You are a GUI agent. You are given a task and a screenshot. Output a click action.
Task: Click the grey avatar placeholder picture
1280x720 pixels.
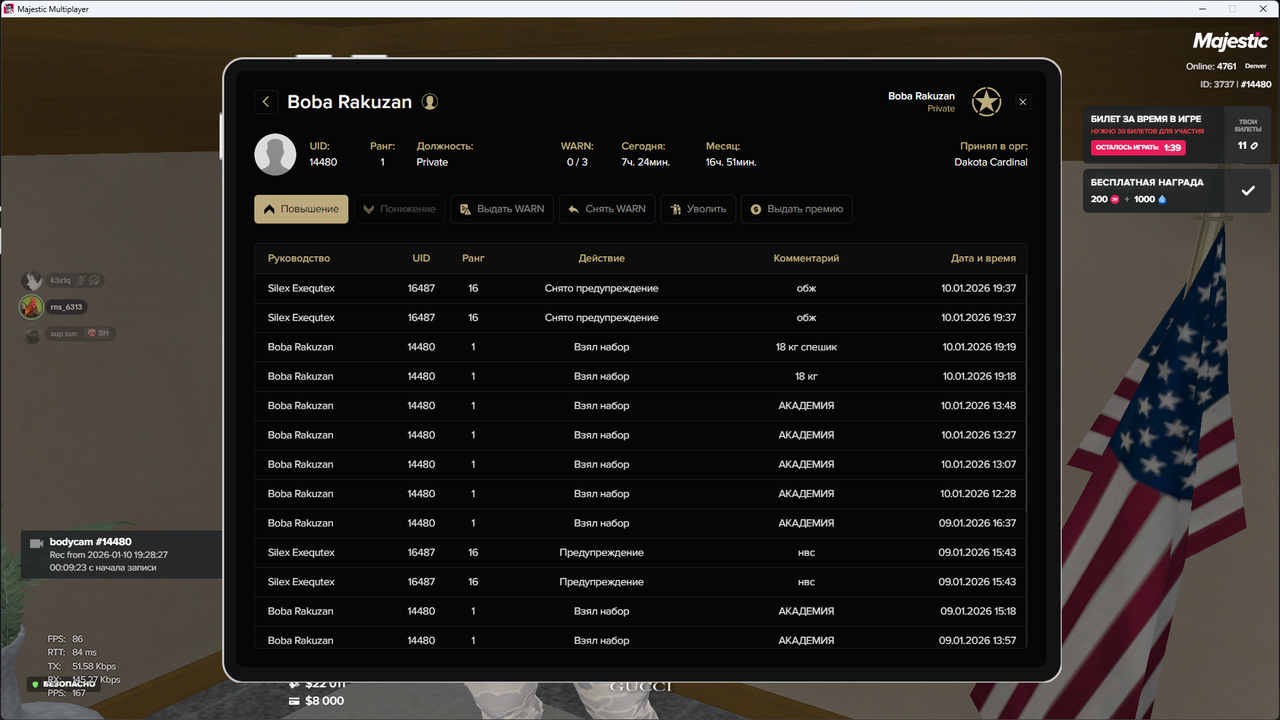[x=275, y=155]
